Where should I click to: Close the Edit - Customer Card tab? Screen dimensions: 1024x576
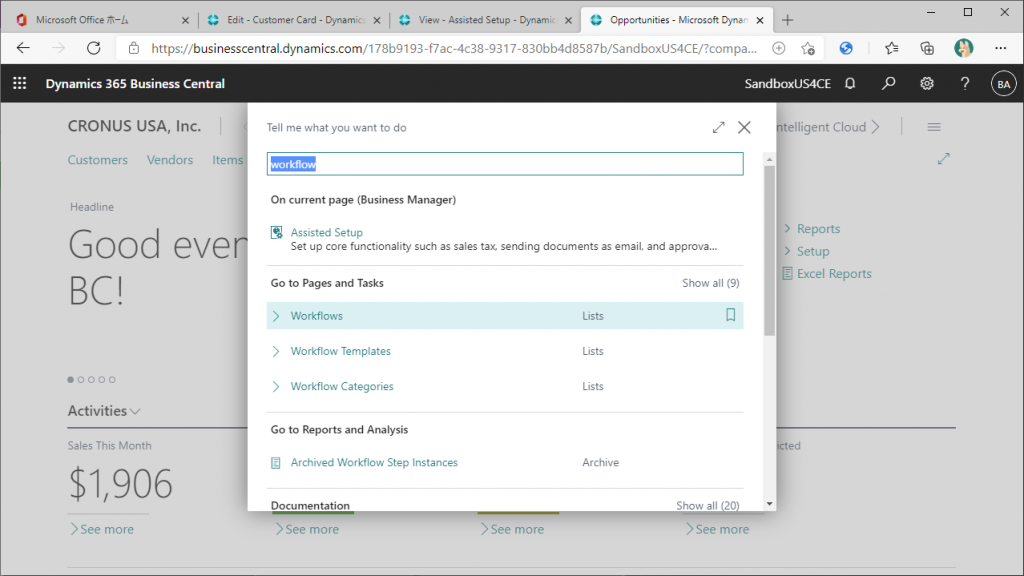pos(377,20)
